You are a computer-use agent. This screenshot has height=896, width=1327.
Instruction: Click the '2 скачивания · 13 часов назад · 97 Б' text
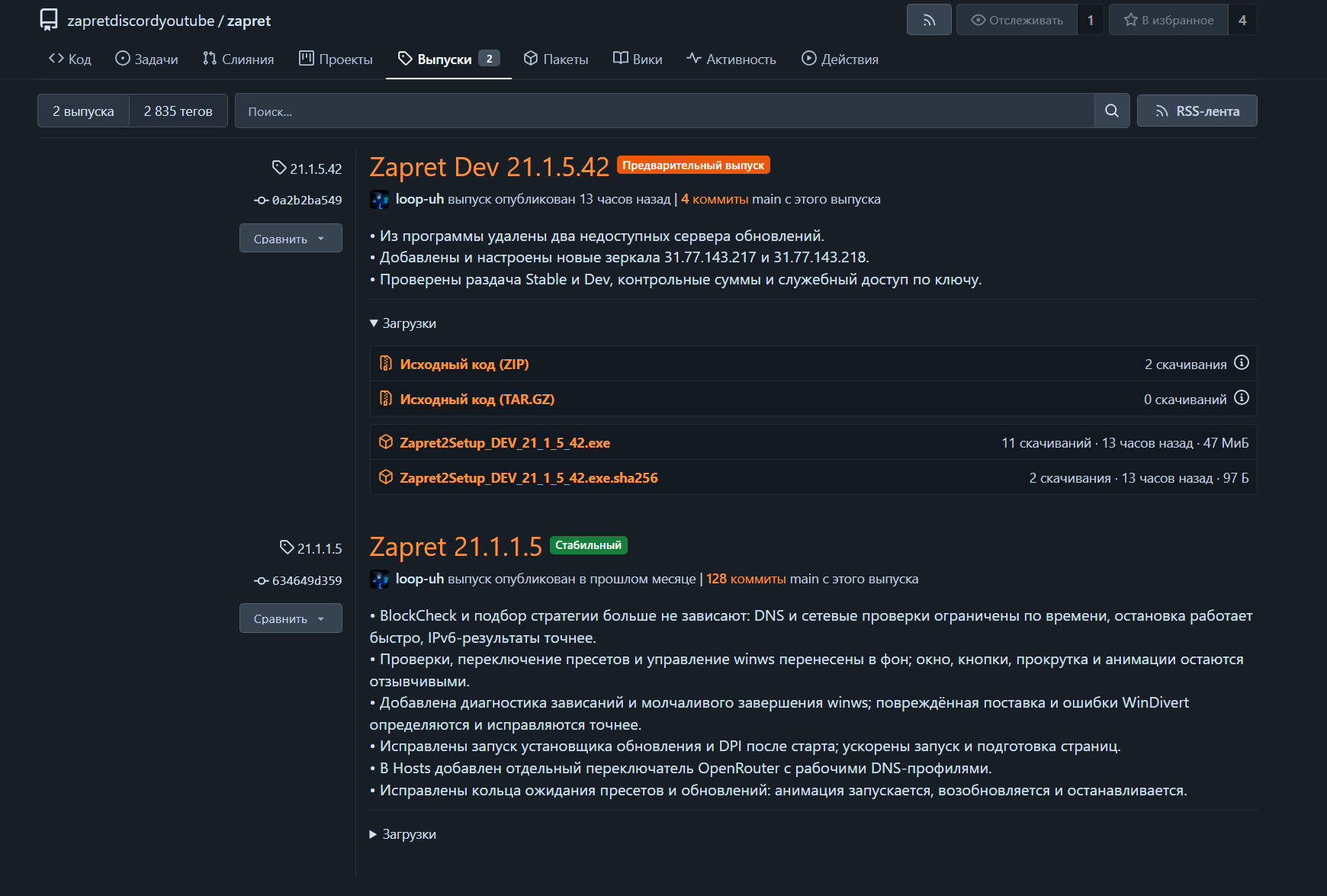coord(1139,478)
